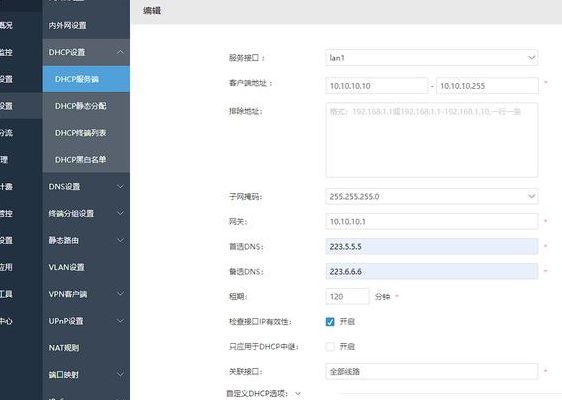This screenshot has width=562, height=400.
Task: Click the 终端分组设置 menu label
Action: [71, 214]
